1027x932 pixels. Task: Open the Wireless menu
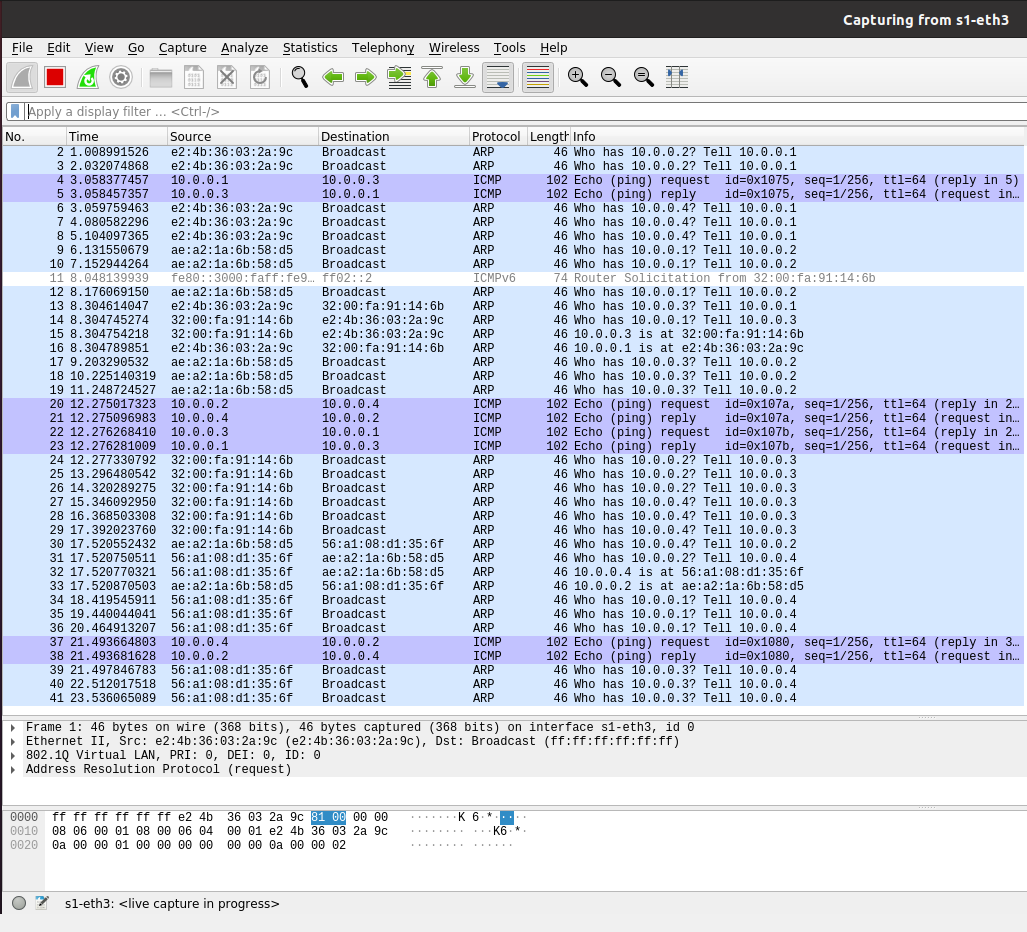[454, 48]
